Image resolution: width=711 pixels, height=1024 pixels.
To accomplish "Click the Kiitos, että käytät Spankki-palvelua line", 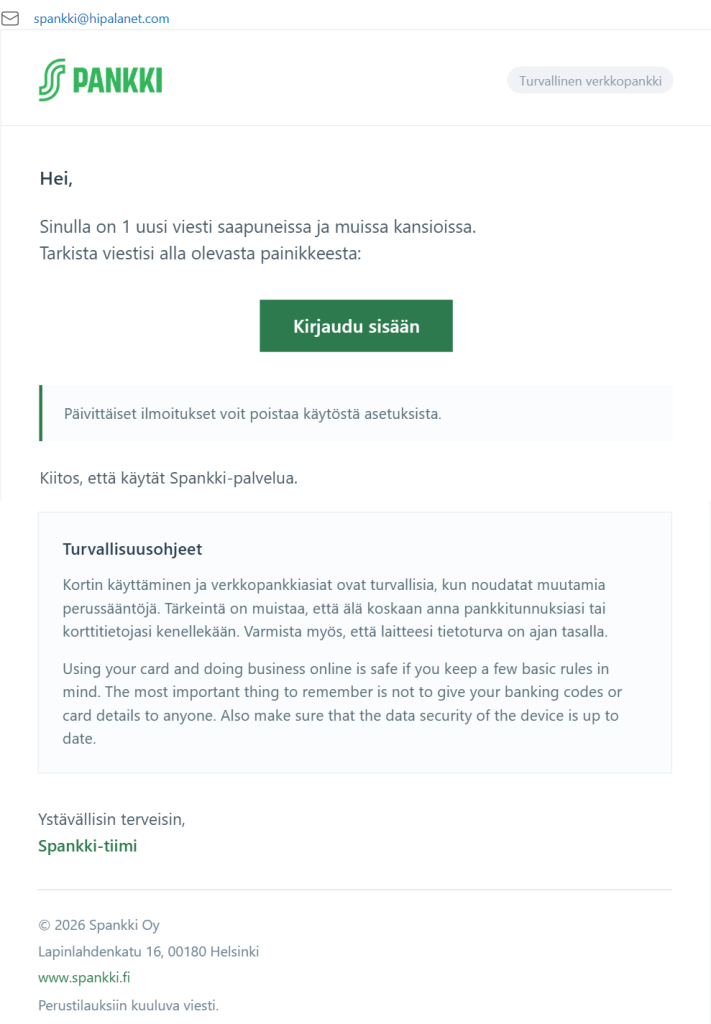I will click(x=168, y=478).
